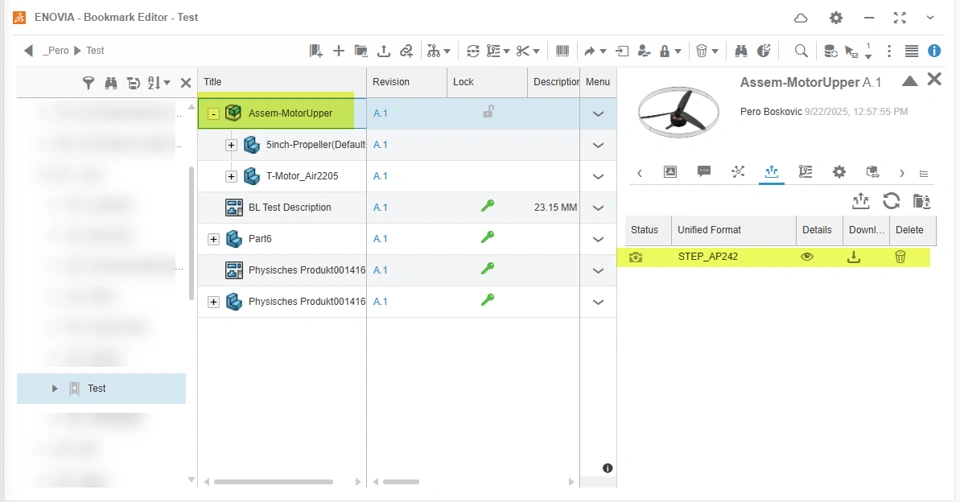Screen dimensions: 960x502
Task: Collapse the Assem-MotorUpper tree node
Action: (213, 114)
